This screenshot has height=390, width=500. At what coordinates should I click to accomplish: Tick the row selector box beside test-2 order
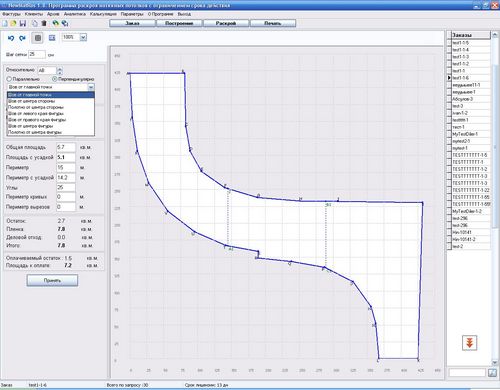449,246
